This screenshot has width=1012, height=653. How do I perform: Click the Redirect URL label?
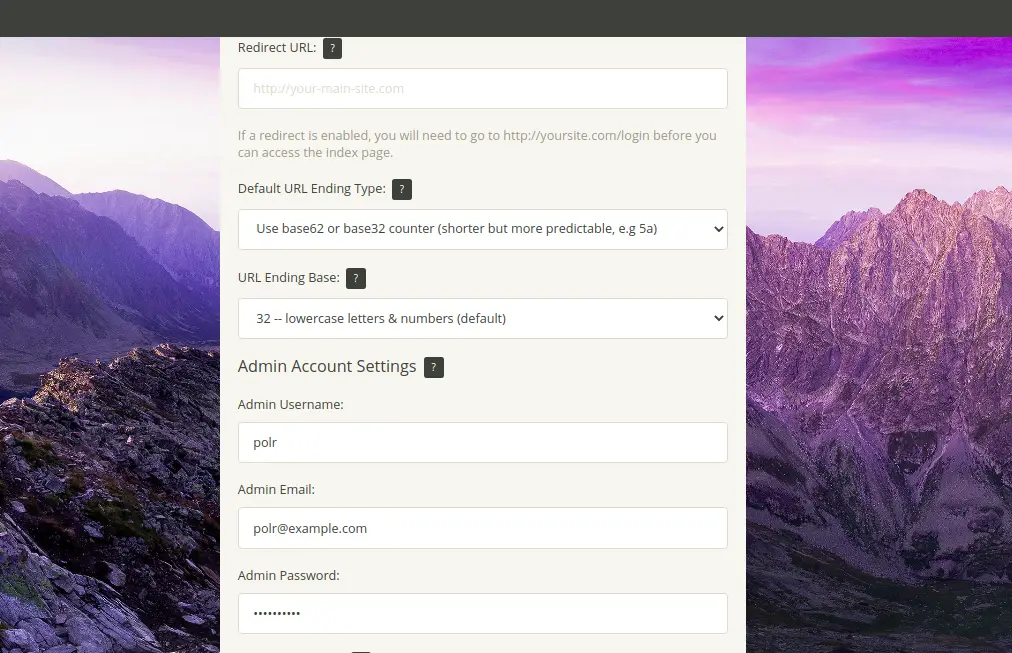(x=277, y=48)
